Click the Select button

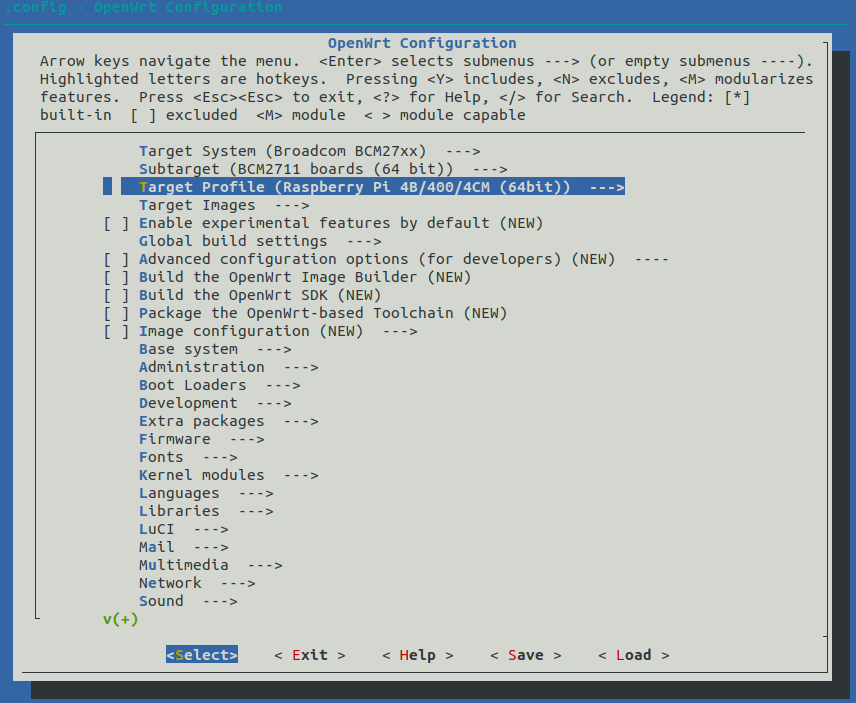pyautogui.click(x=202, y=655)
